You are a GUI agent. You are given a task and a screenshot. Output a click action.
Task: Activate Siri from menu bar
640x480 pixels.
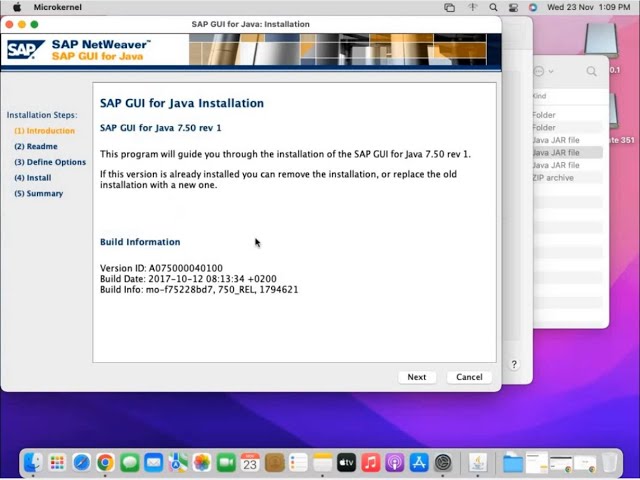[x=533, y=7]
